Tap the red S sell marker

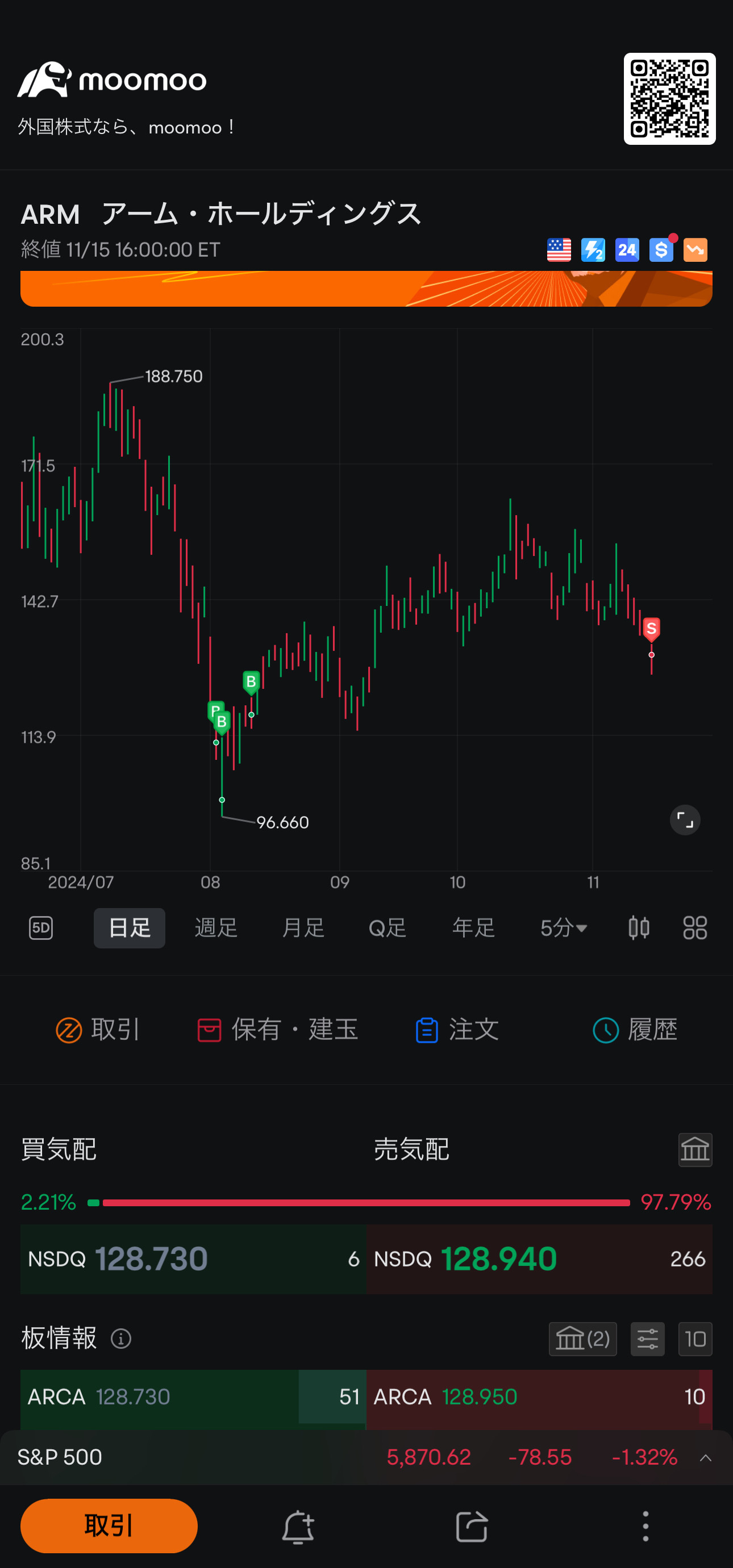pyautogui.click(x=651, y=629)
